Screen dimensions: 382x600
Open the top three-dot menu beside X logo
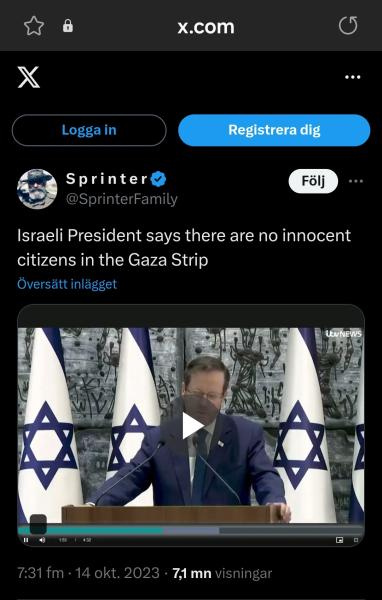pos(353,77)
